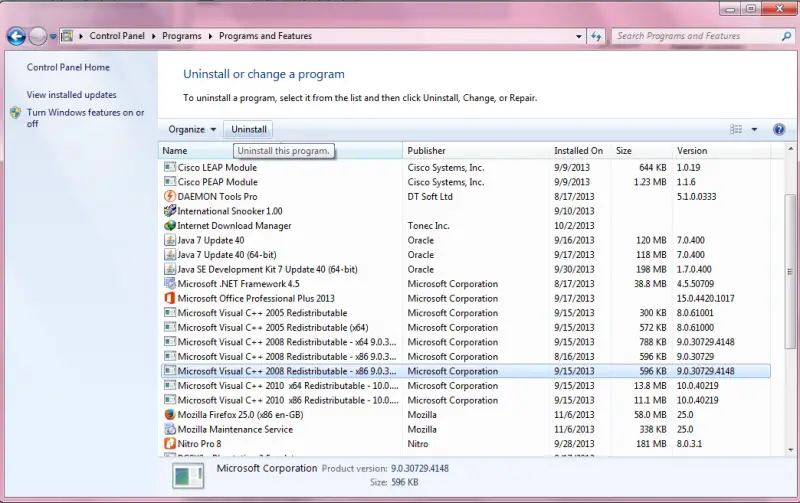Click the scrollbar up arrow

(x=790, y=151)
